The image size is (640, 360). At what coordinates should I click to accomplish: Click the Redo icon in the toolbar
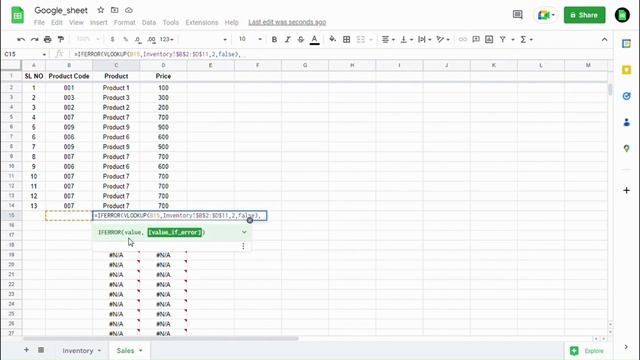tap(34, 40)
